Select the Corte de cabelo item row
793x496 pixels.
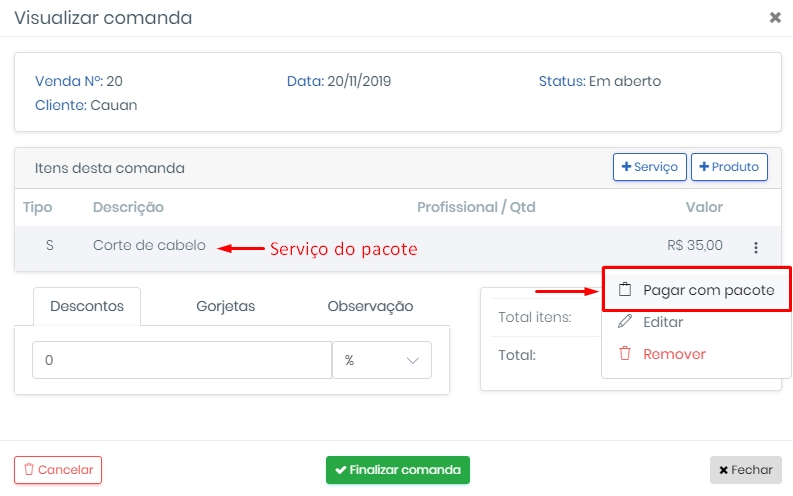point(398,247)
